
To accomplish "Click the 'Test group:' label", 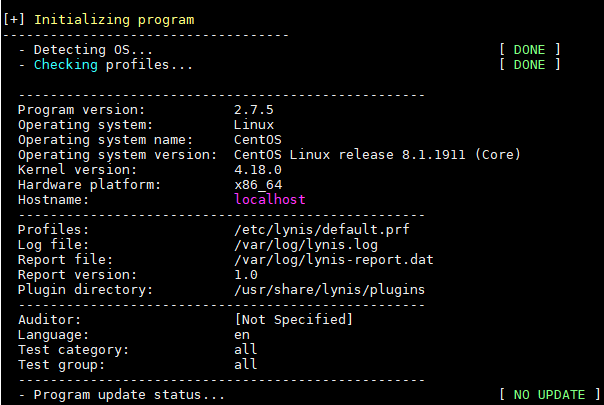I will click(61, 365).
